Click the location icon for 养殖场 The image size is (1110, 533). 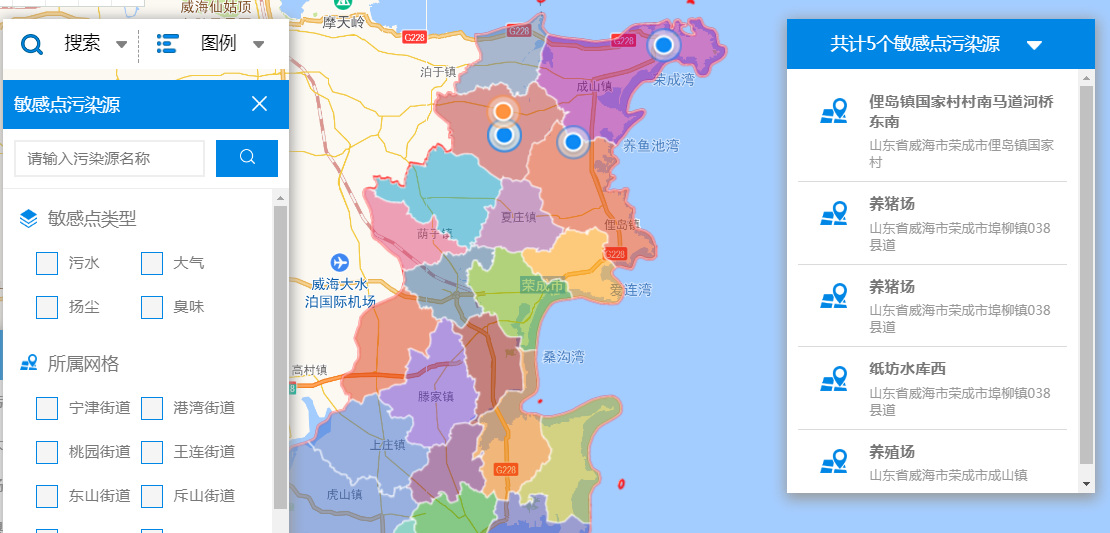834,462
